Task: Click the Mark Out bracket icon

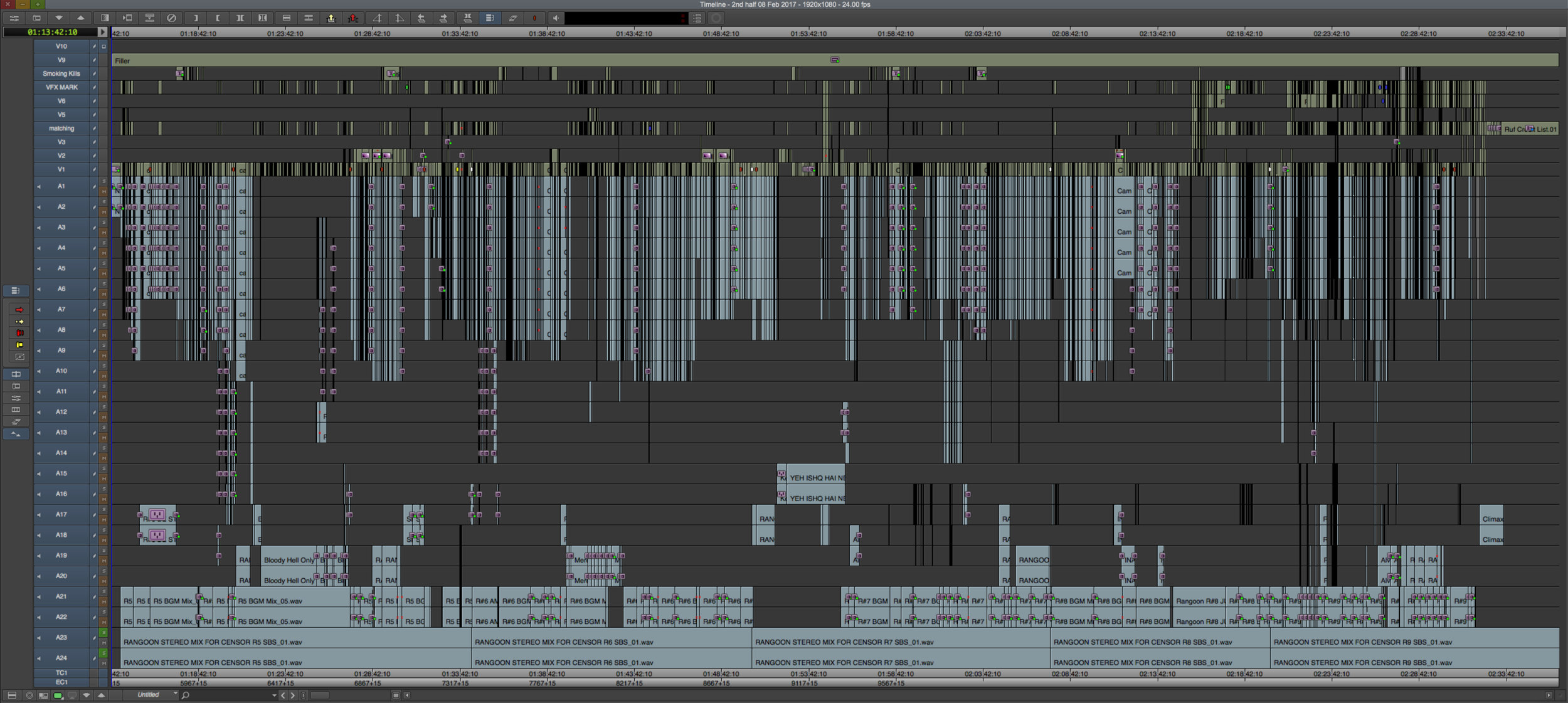Action: click(218, 18)
